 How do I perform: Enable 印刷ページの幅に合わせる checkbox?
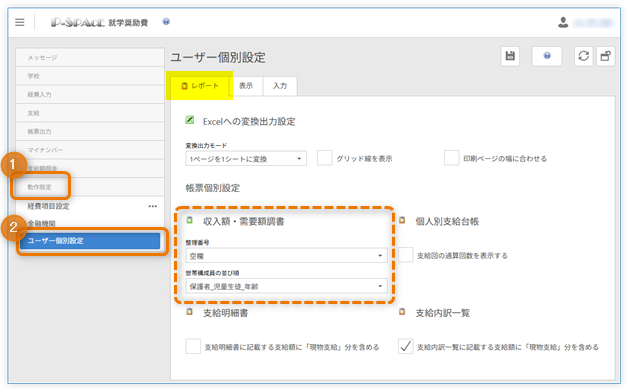pos(451,158)
